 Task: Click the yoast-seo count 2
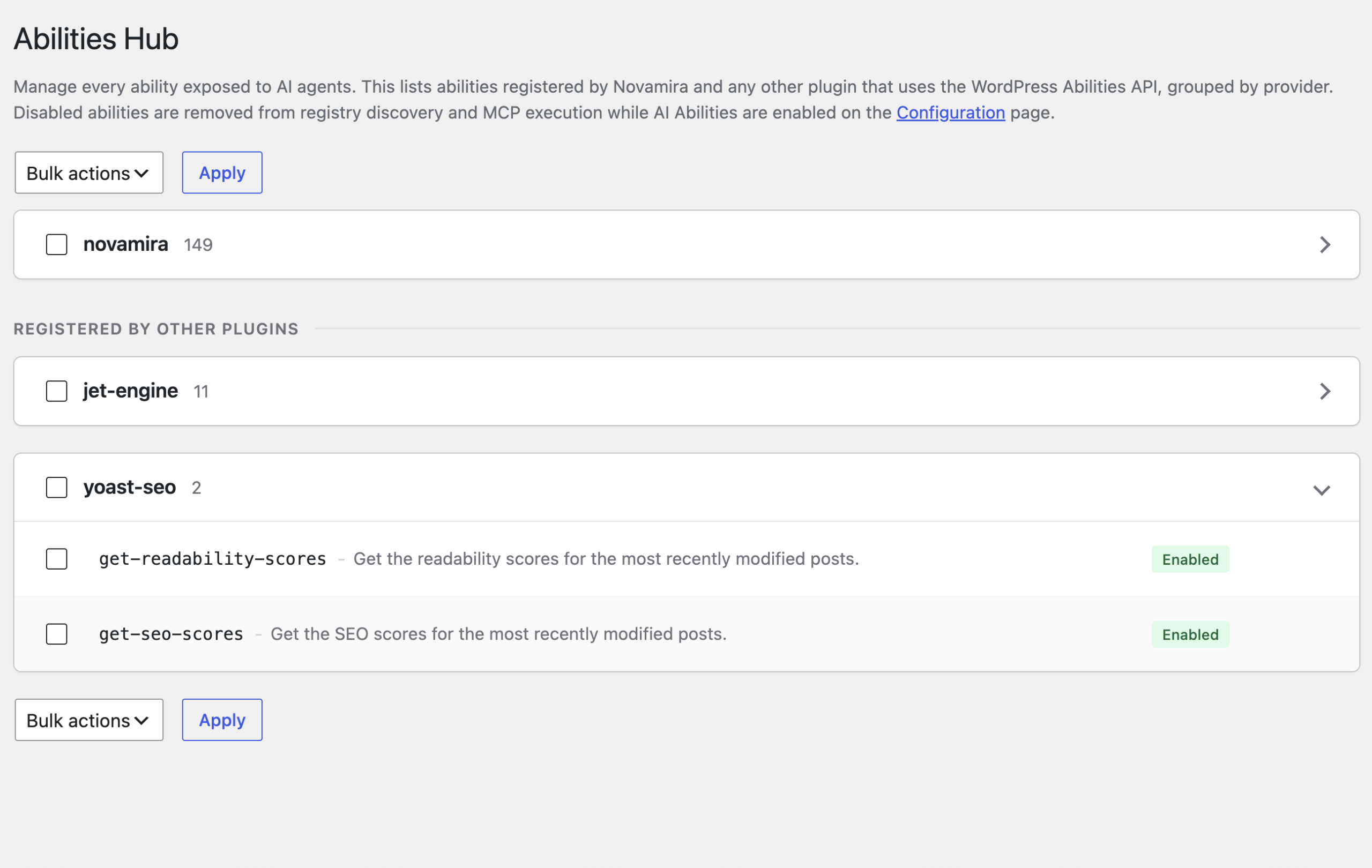click(197, 488)
